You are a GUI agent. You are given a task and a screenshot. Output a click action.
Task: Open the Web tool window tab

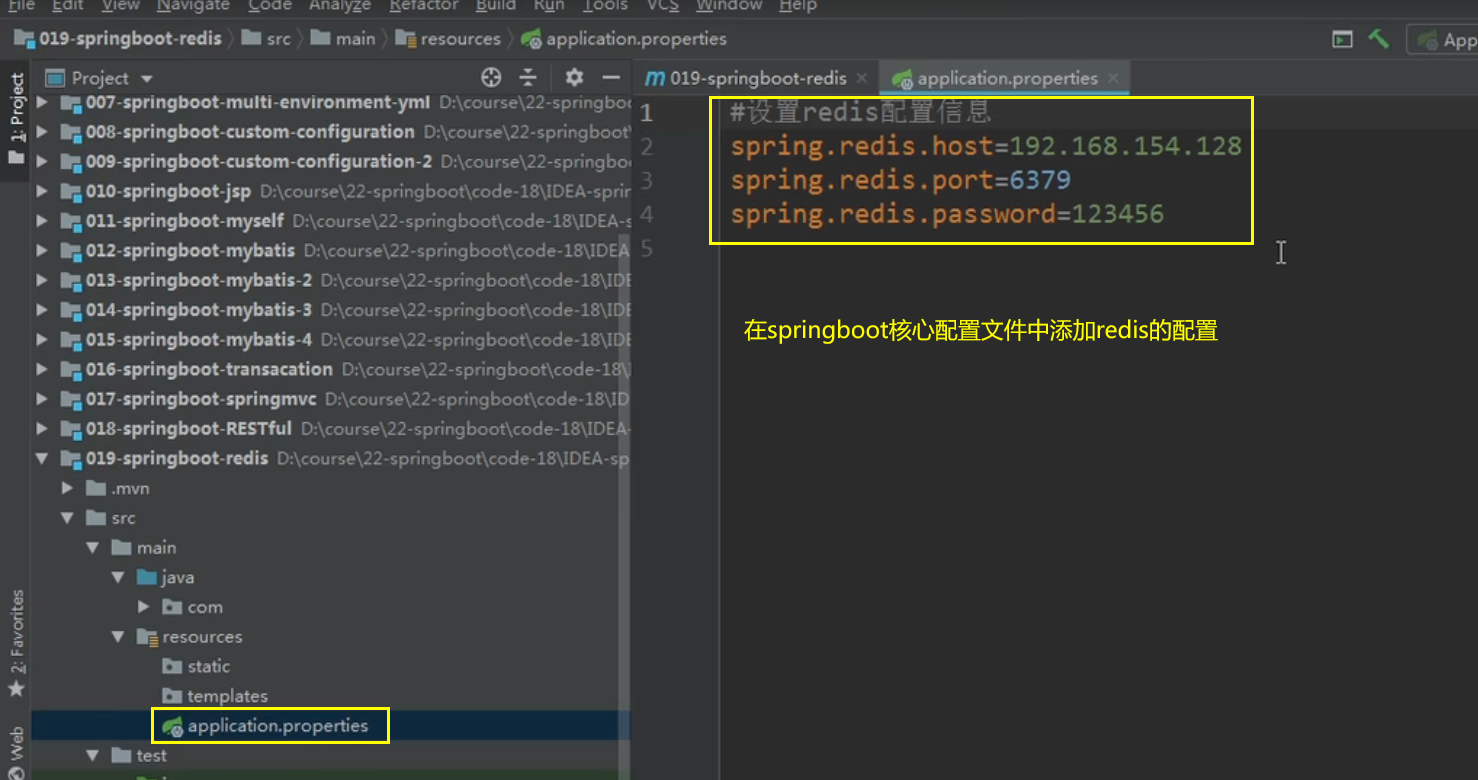[x=16, y=752]
